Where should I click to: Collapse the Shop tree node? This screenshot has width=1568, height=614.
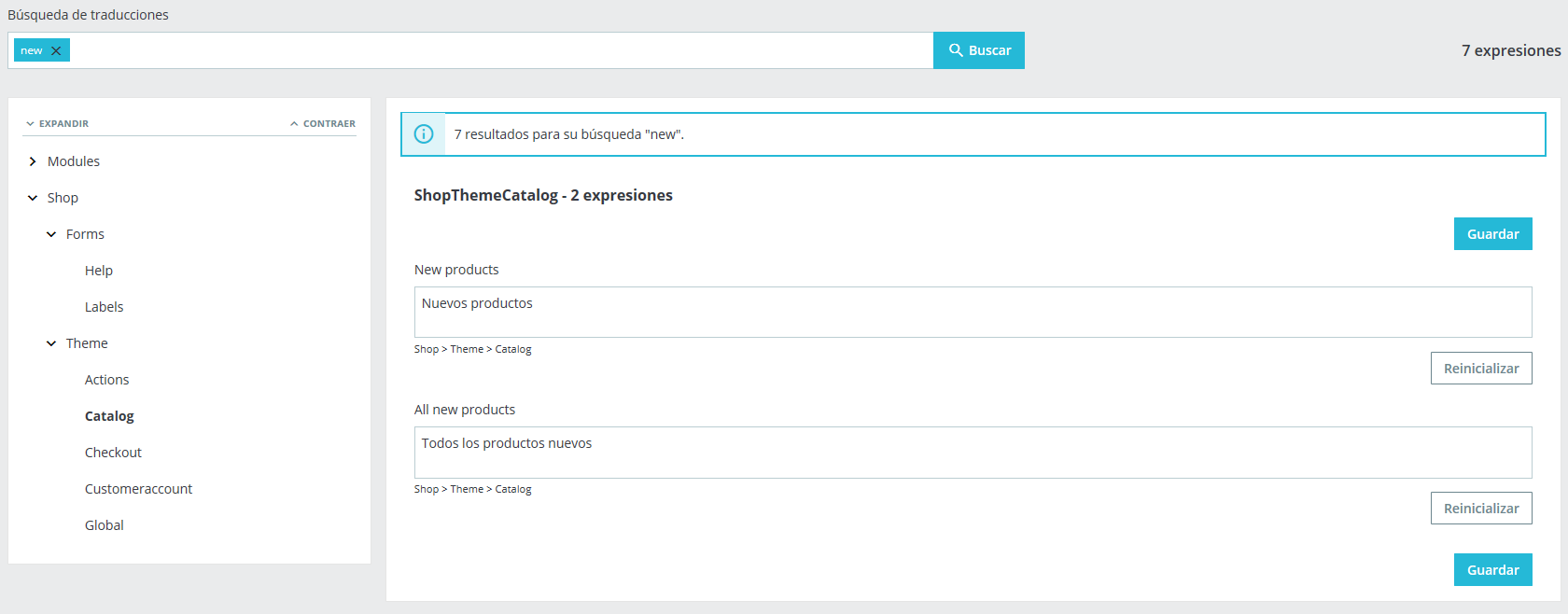click(33, 198)
